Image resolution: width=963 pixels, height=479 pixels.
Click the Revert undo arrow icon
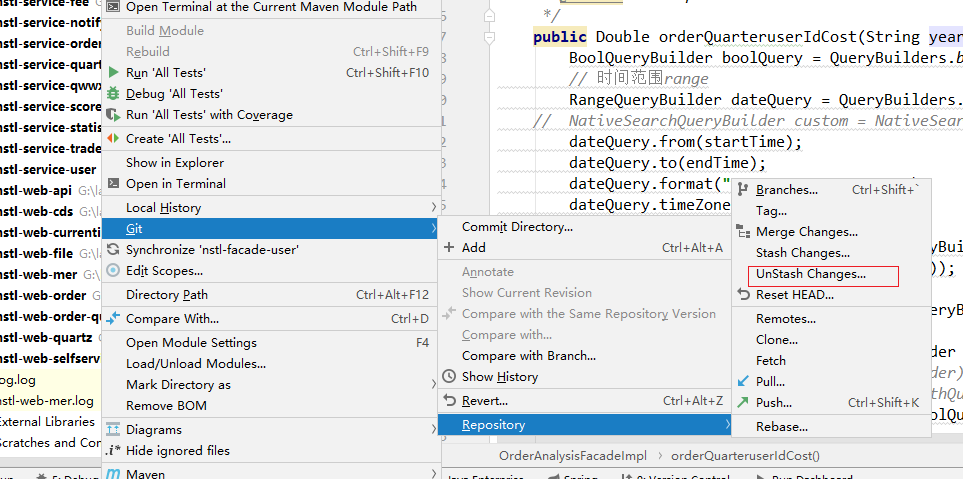pyautogui.click(x=449, y=400)
